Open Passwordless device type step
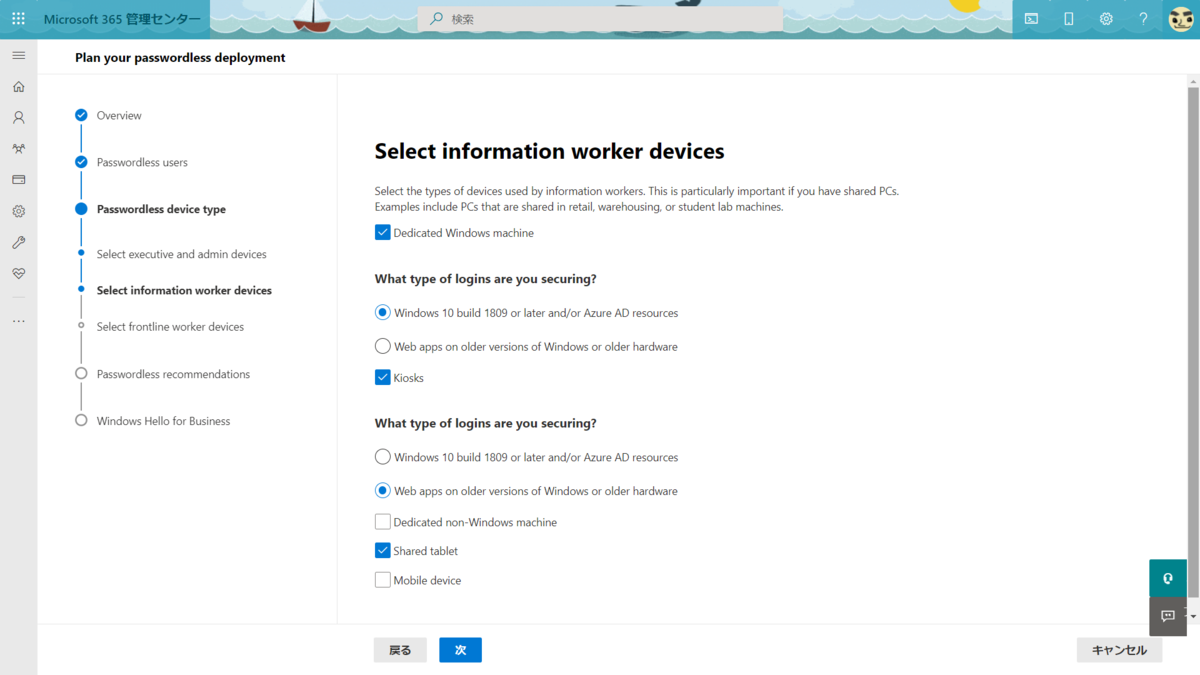 pyautogui.click(x=161, y=209)
